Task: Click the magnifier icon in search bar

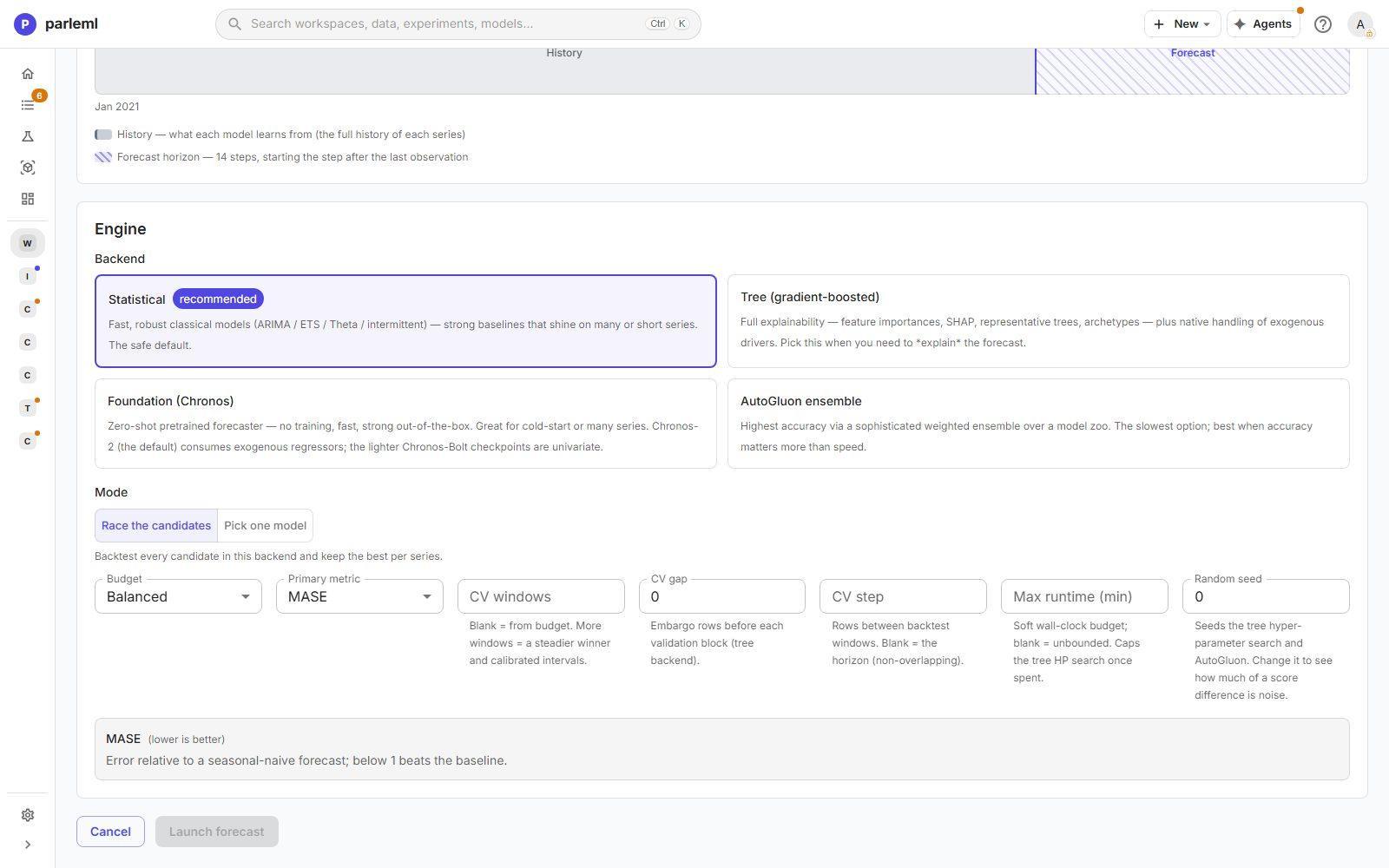Action: [234, 24]
